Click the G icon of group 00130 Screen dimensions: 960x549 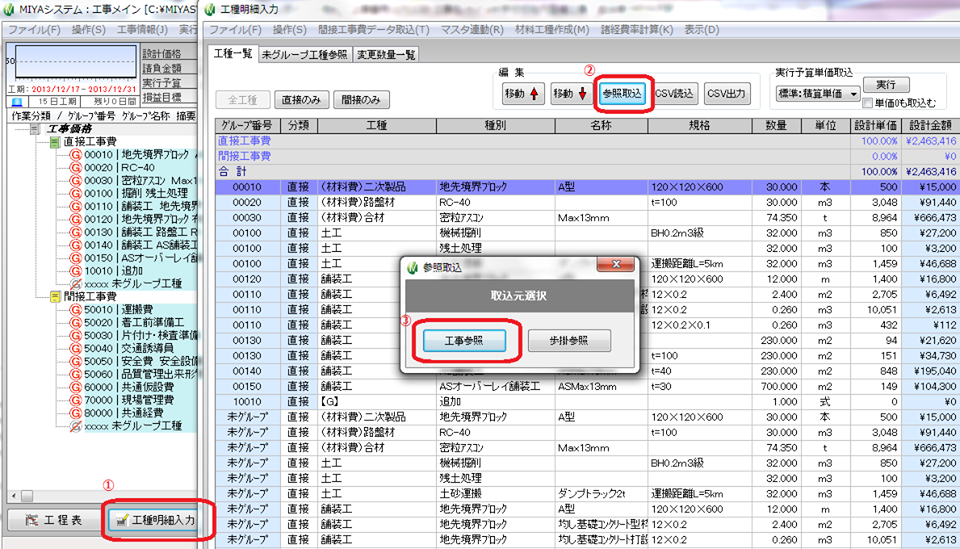click(75, 232)
